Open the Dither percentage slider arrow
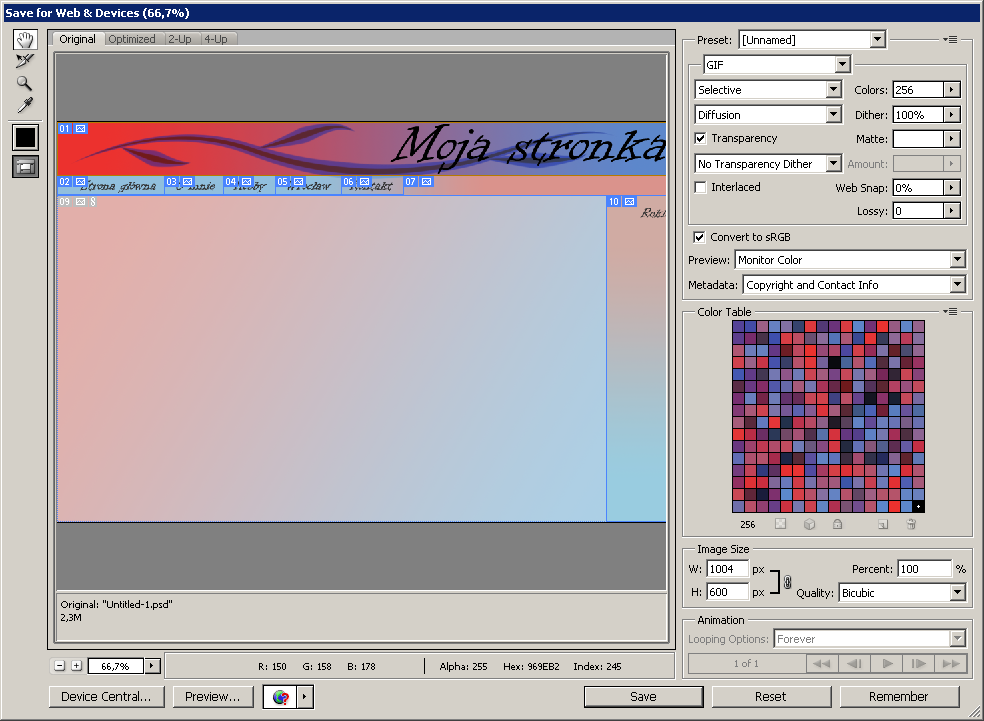The height and width of the screenshot is (721, 984). (x=952, y=115)
